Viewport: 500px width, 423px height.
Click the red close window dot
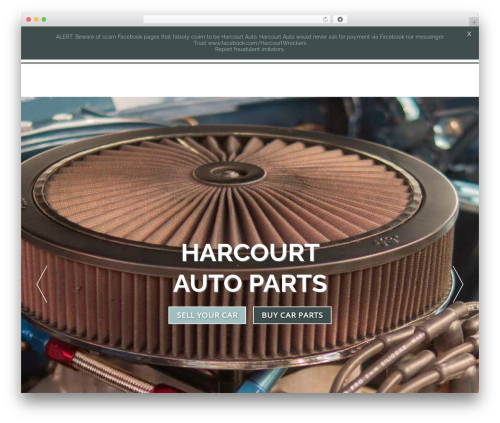pyautogui.click(x=29, y=20)
